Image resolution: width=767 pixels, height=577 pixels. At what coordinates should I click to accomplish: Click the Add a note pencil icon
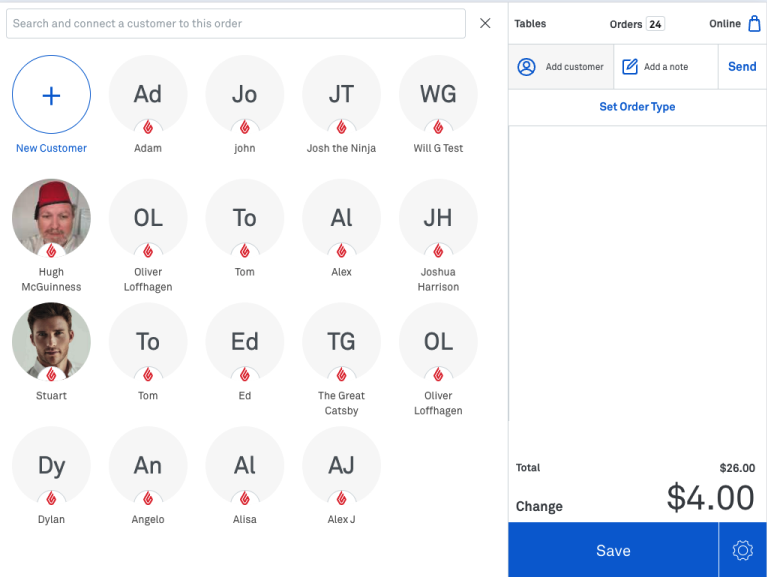[x=630, y=67]
